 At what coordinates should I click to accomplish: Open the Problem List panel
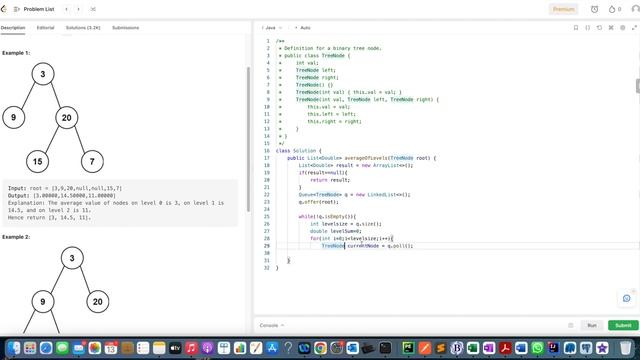[34, 9]
